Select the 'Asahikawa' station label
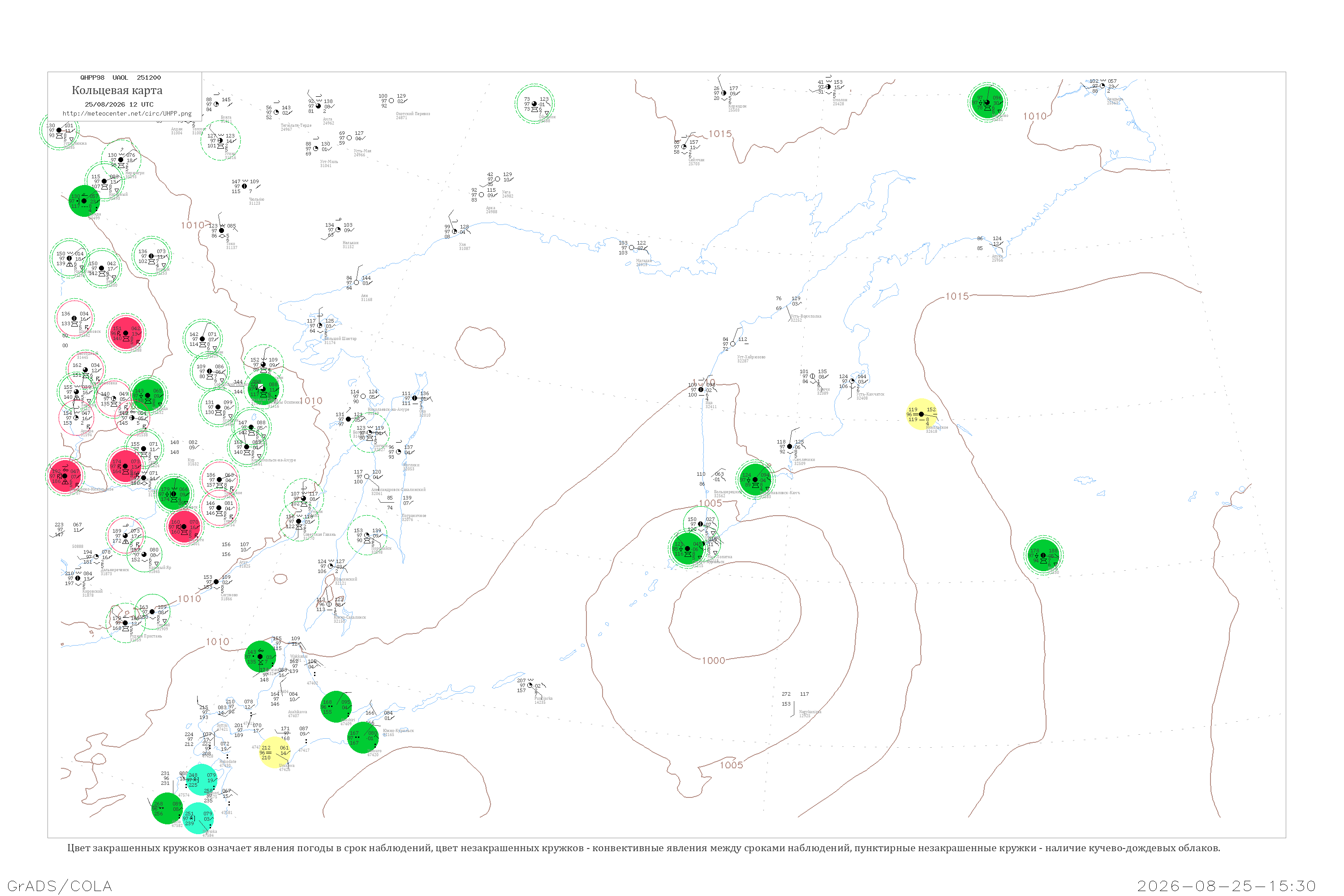1344x896 pixels. (297, 713)
